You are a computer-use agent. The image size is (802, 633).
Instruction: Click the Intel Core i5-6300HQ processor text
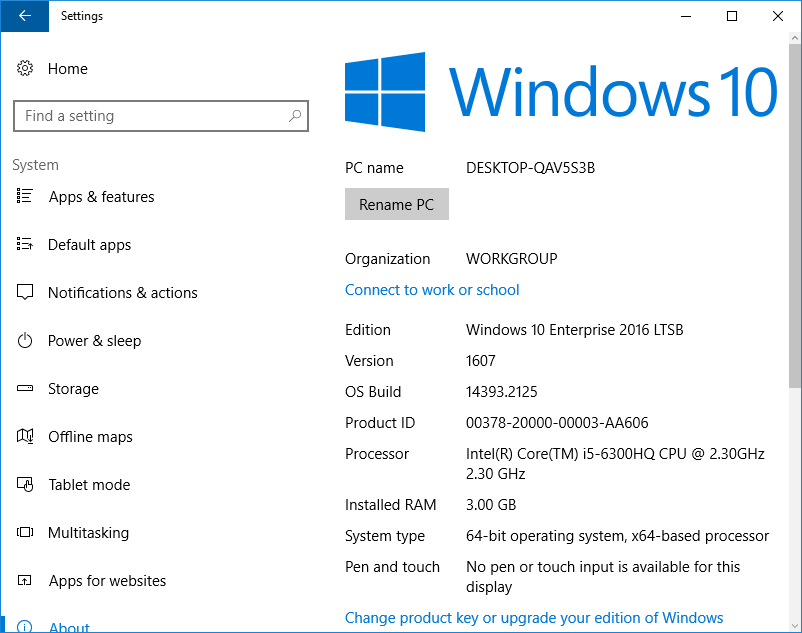coord(615,464)
